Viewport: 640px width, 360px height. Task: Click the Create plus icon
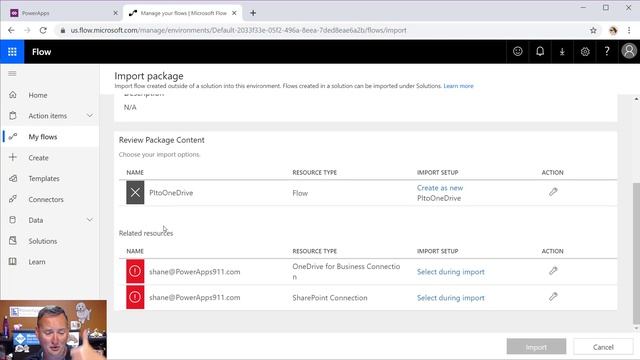(13, 157)
